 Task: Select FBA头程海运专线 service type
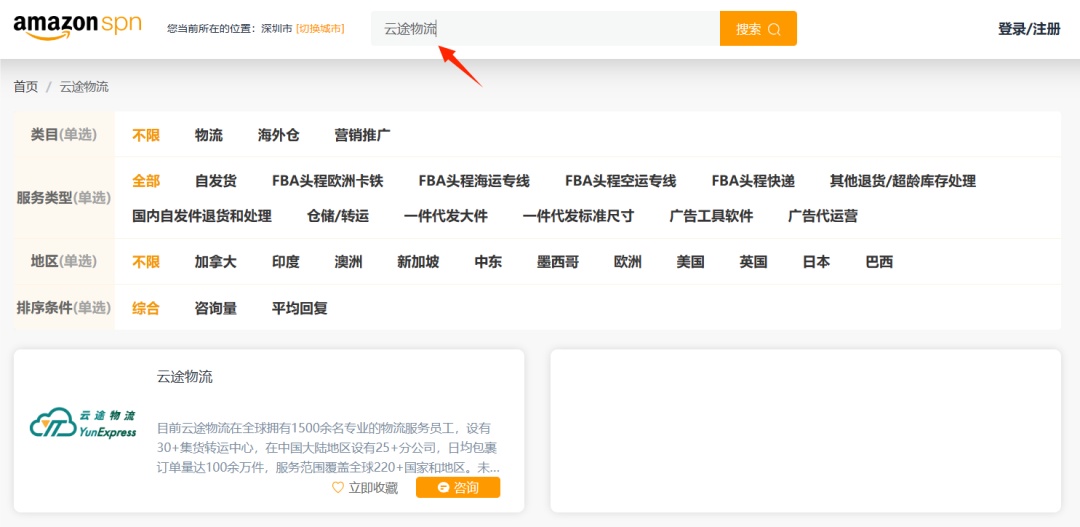(x=474, y=181)
